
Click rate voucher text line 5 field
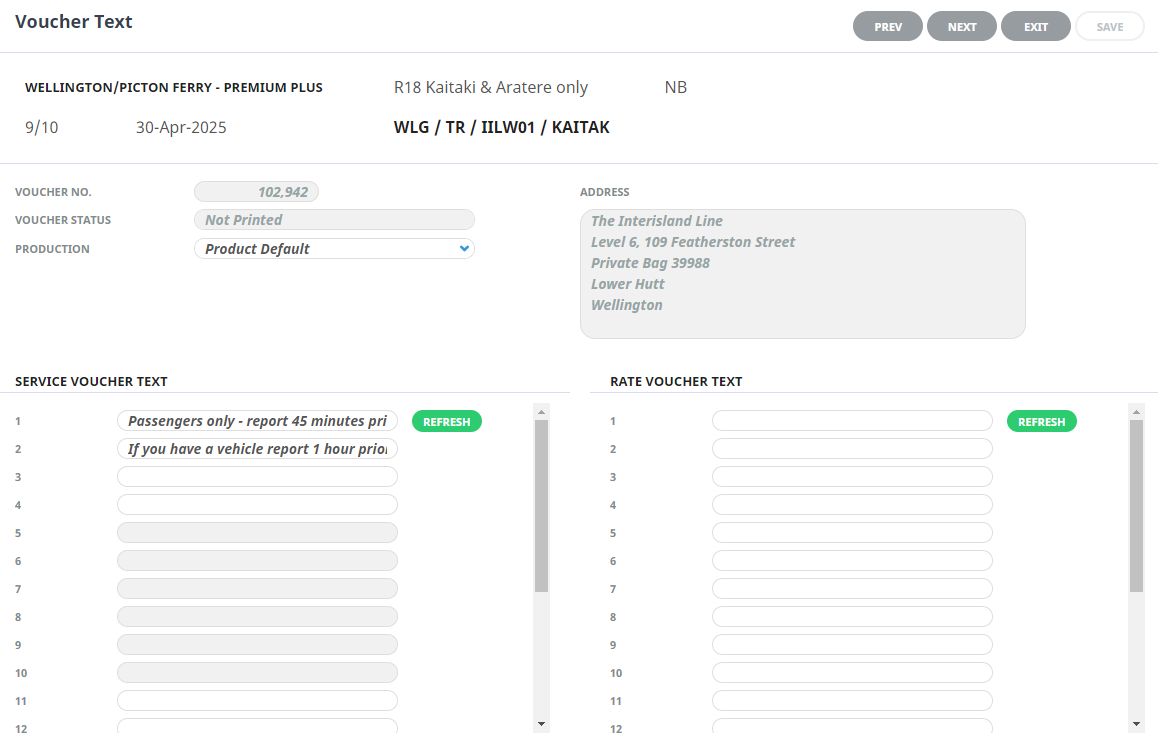click(852, 533)
